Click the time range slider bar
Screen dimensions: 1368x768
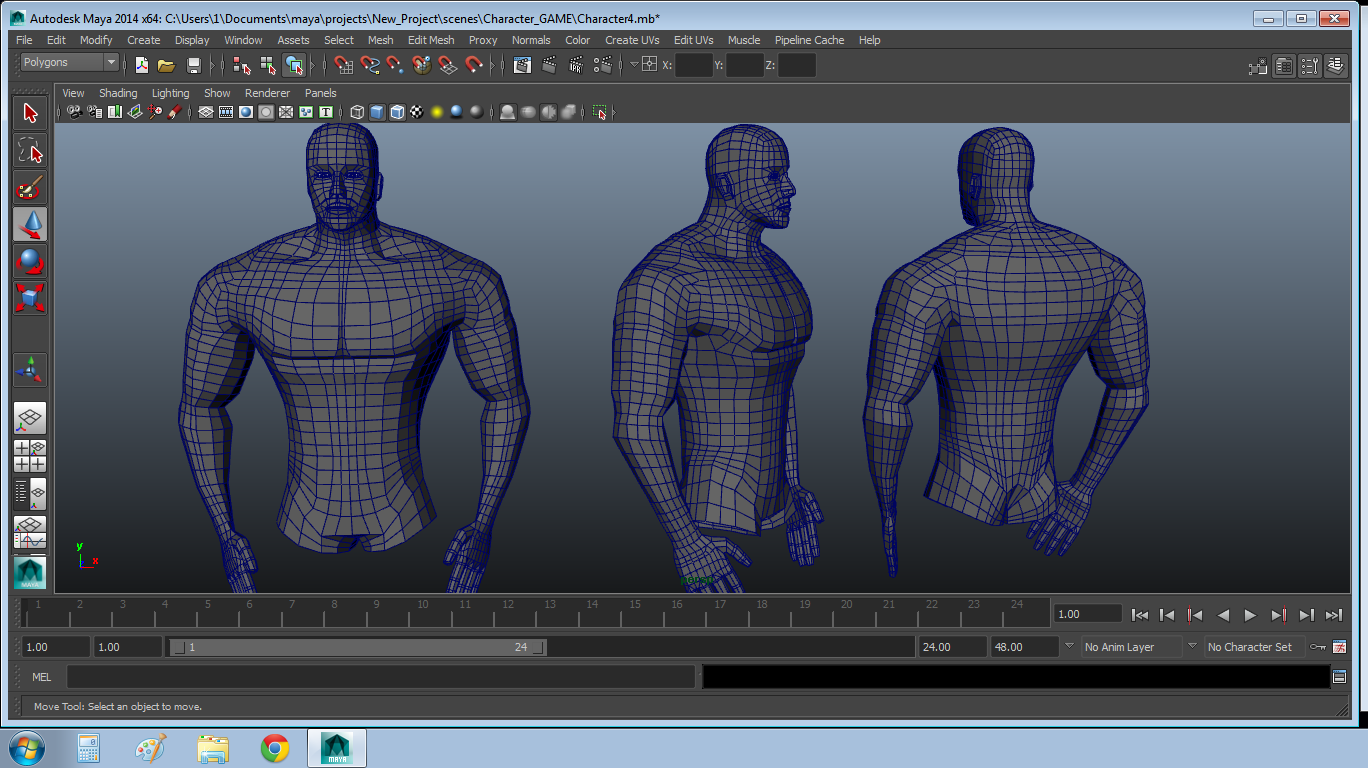[x=356, y=647]
